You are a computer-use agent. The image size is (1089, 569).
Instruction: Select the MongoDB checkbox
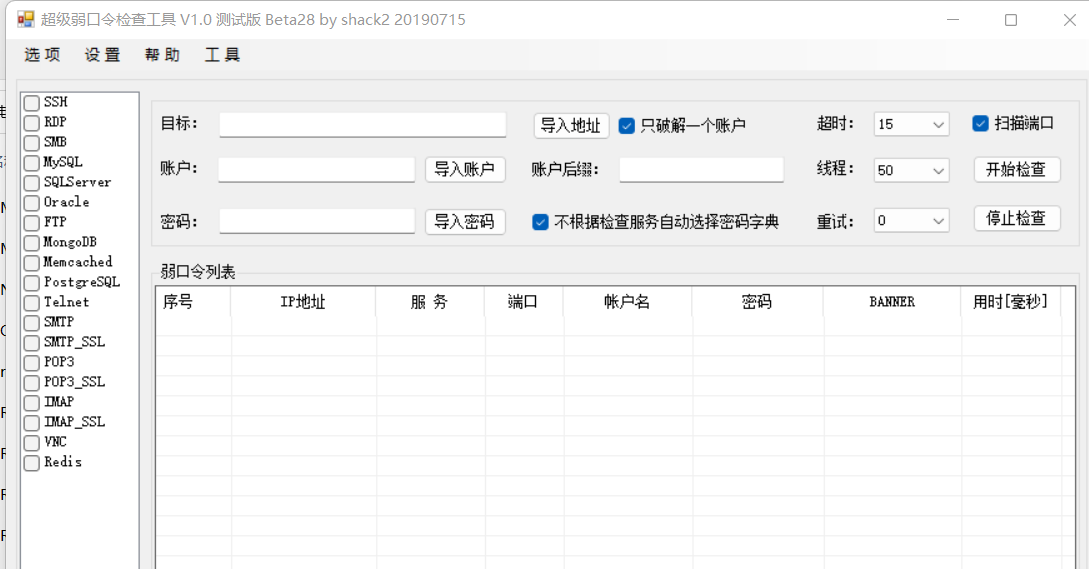tap(31, 243)
